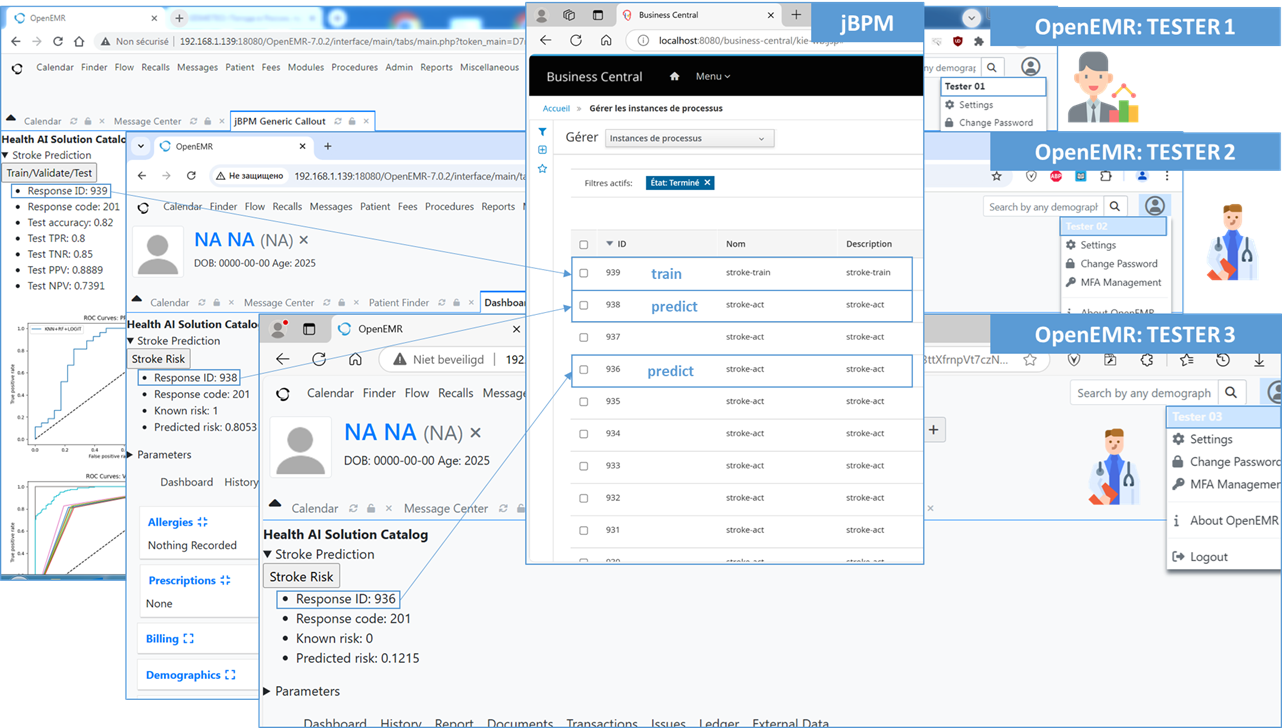The image size is (1282, 728).
Task: Open the grid perspective icon below the filter
Action: [542, 149]
